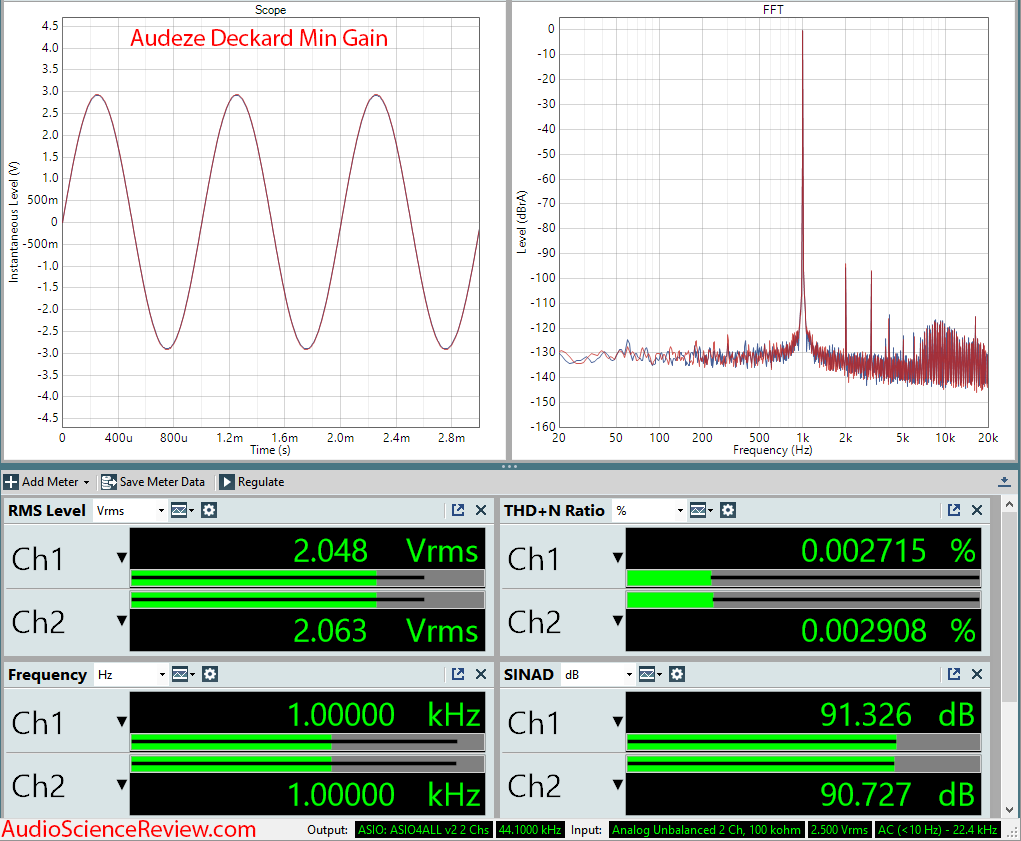The width and height of the screenshot is (1021, 841).
Task: Click the SINAD Ch1 91.326 dB reading
Action: coord(897,715)
